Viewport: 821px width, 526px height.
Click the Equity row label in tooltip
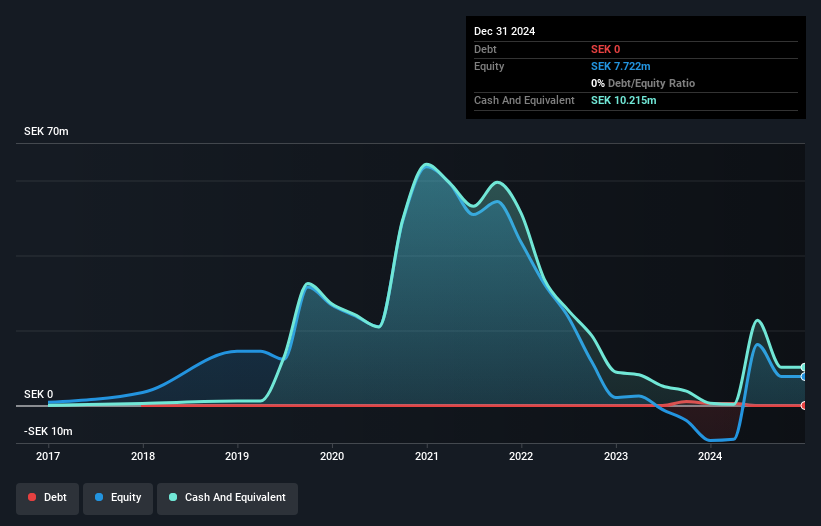pyautogui.click(x=489, y=66)
